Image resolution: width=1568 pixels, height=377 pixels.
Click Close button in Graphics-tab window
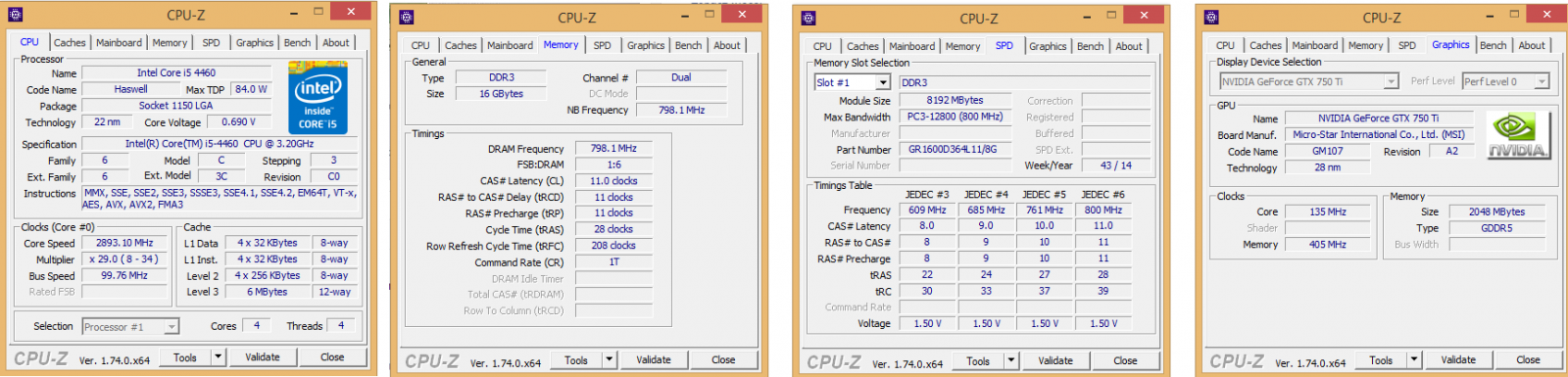1528,359
